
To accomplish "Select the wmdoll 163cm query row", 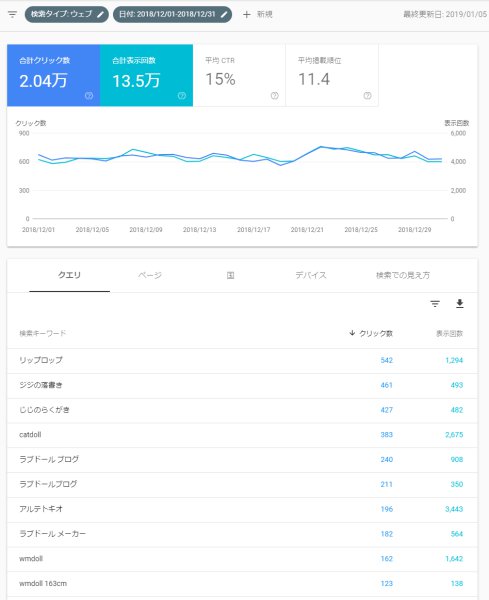I will click(x=242, y=584).
